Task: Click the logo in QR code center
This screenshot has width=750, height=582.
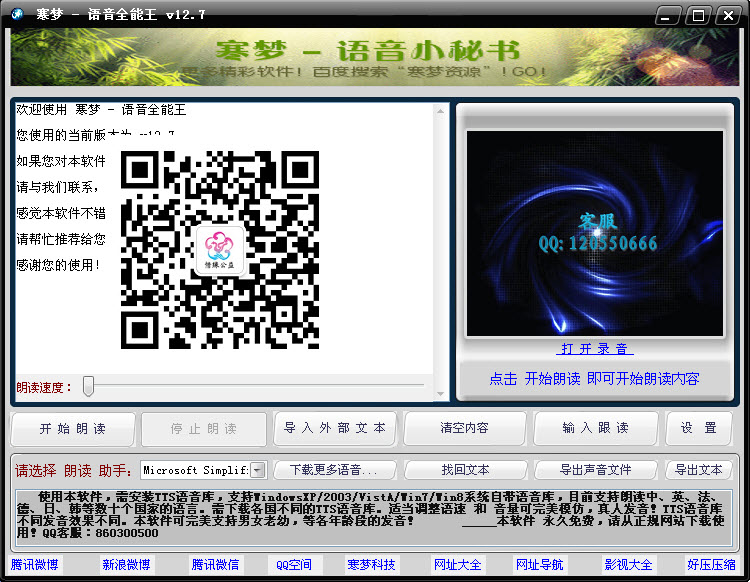Action: tap(220, 251)
